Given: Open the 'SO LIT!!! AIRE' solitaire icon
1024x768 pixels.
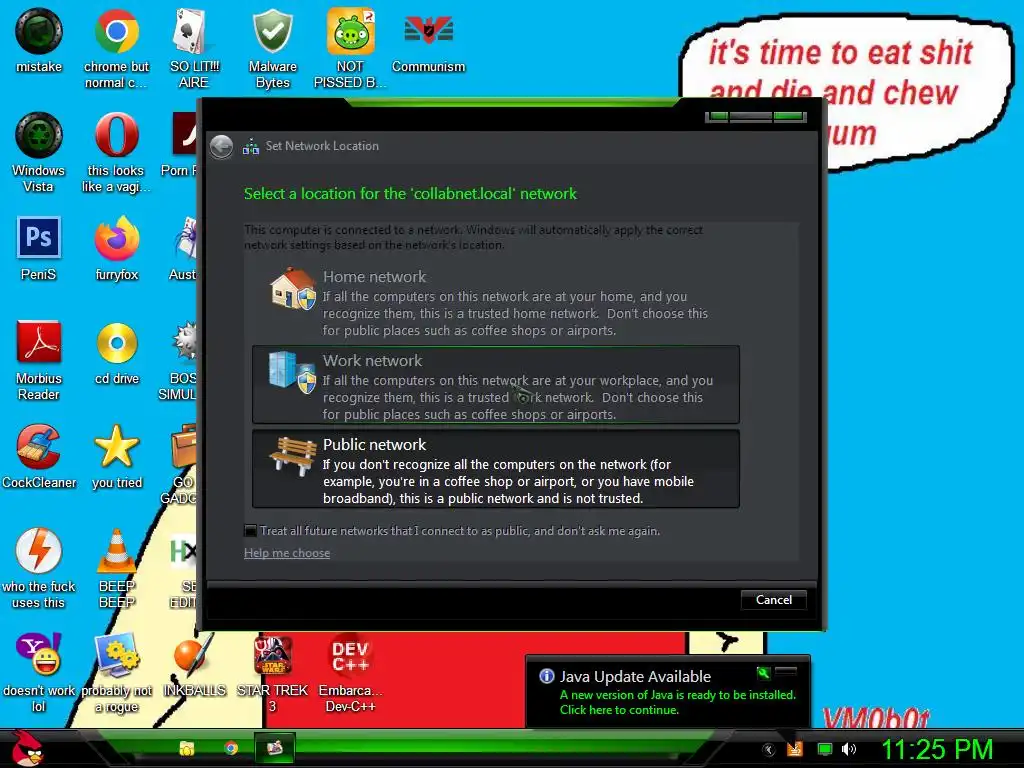Looking at the screenshot, I should coord(194,48).
